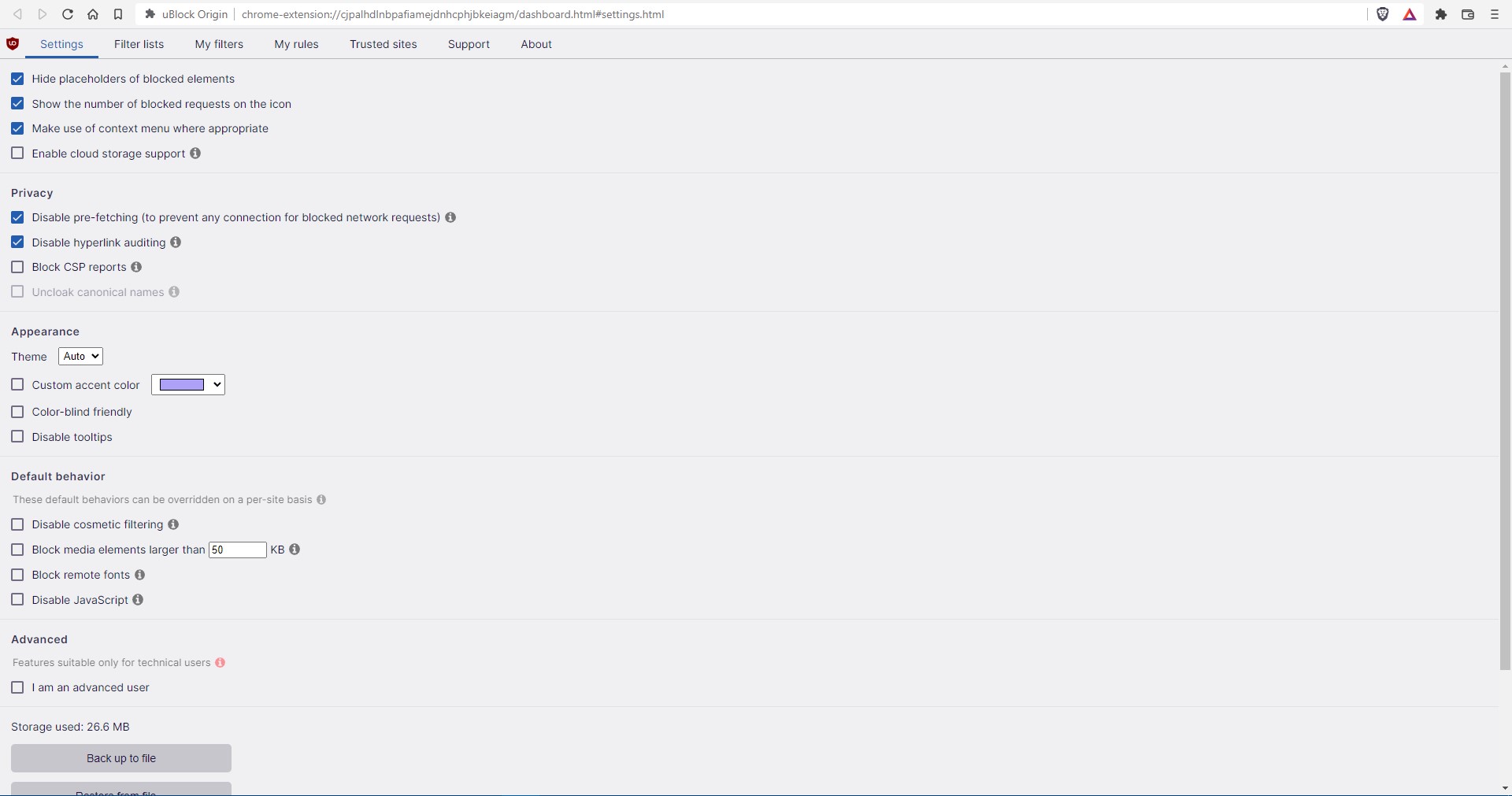This screenshot has height=796, width=1512.
Task: Reload the current page
Action: [68, 14]
